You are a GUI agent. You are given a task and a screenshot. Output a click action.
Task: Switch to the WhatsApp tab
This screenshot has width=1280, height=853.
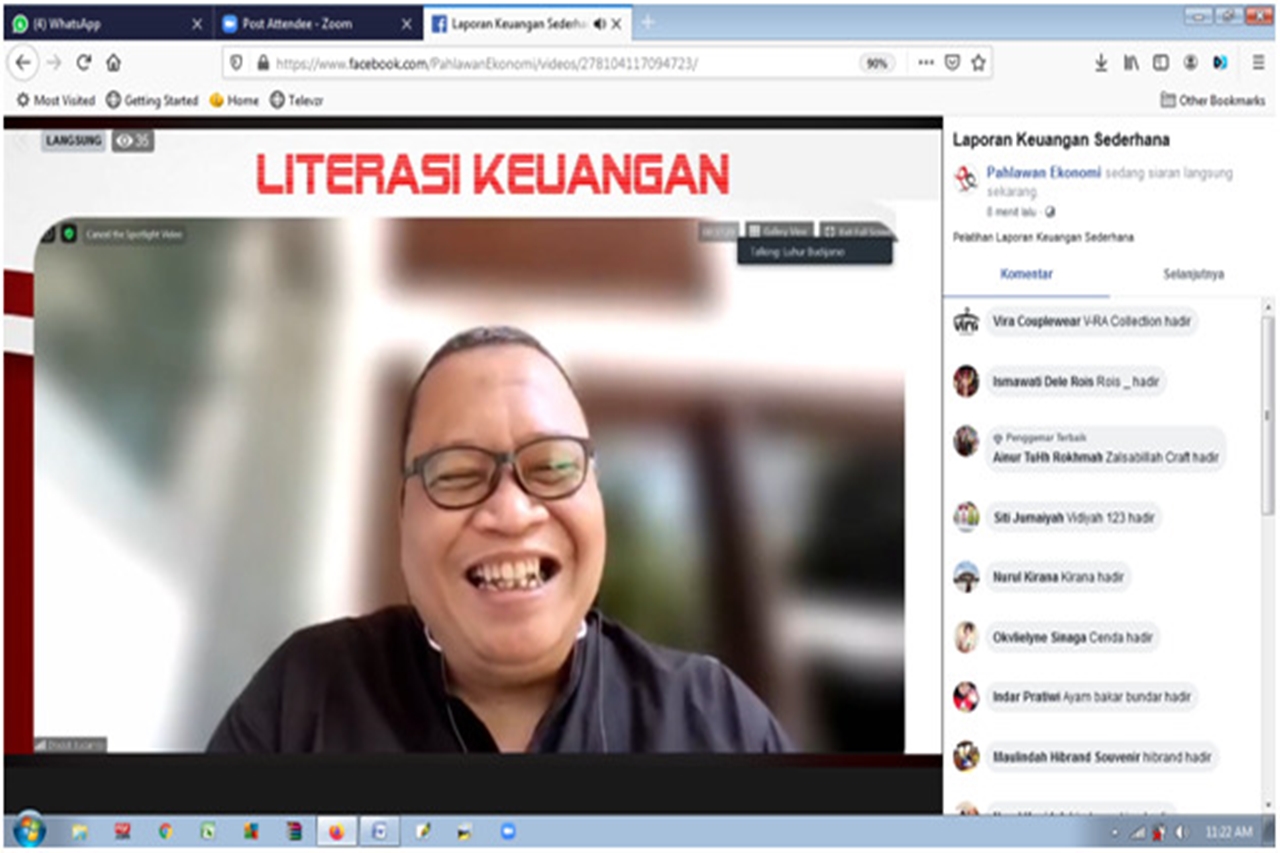point(106,23)
